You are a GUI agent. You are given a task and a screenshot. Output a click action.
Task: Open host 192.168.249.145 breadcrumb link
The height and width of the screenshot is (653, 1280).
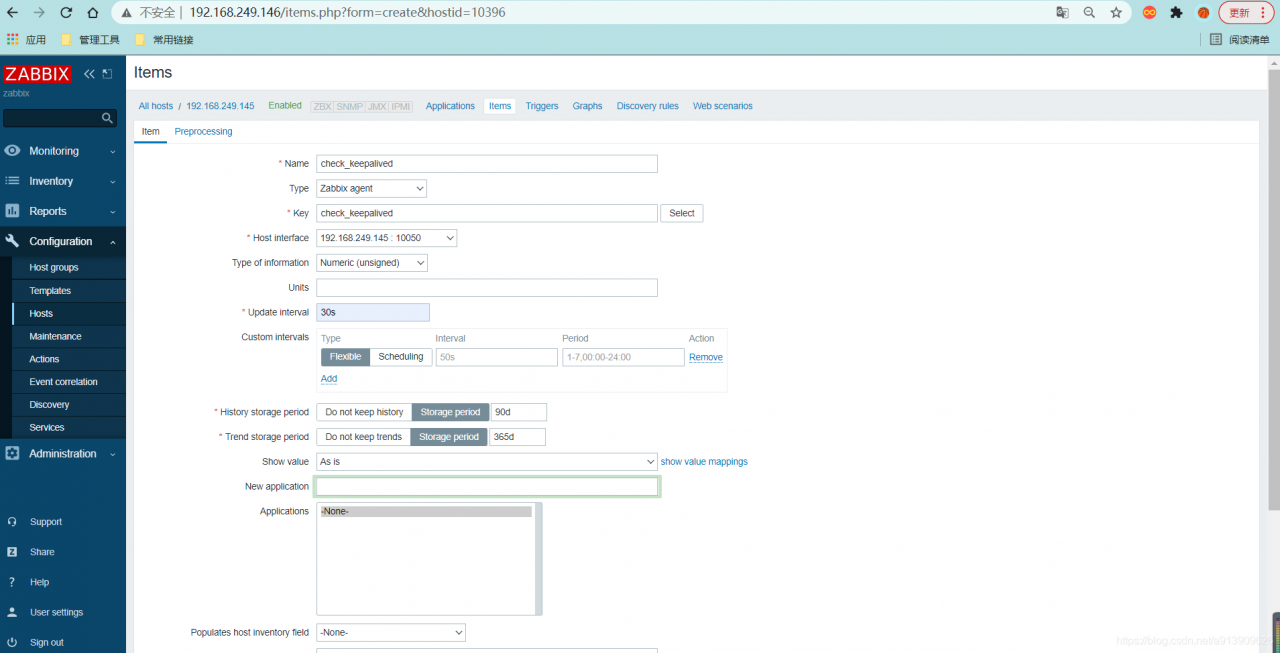(x=220, y=106)
